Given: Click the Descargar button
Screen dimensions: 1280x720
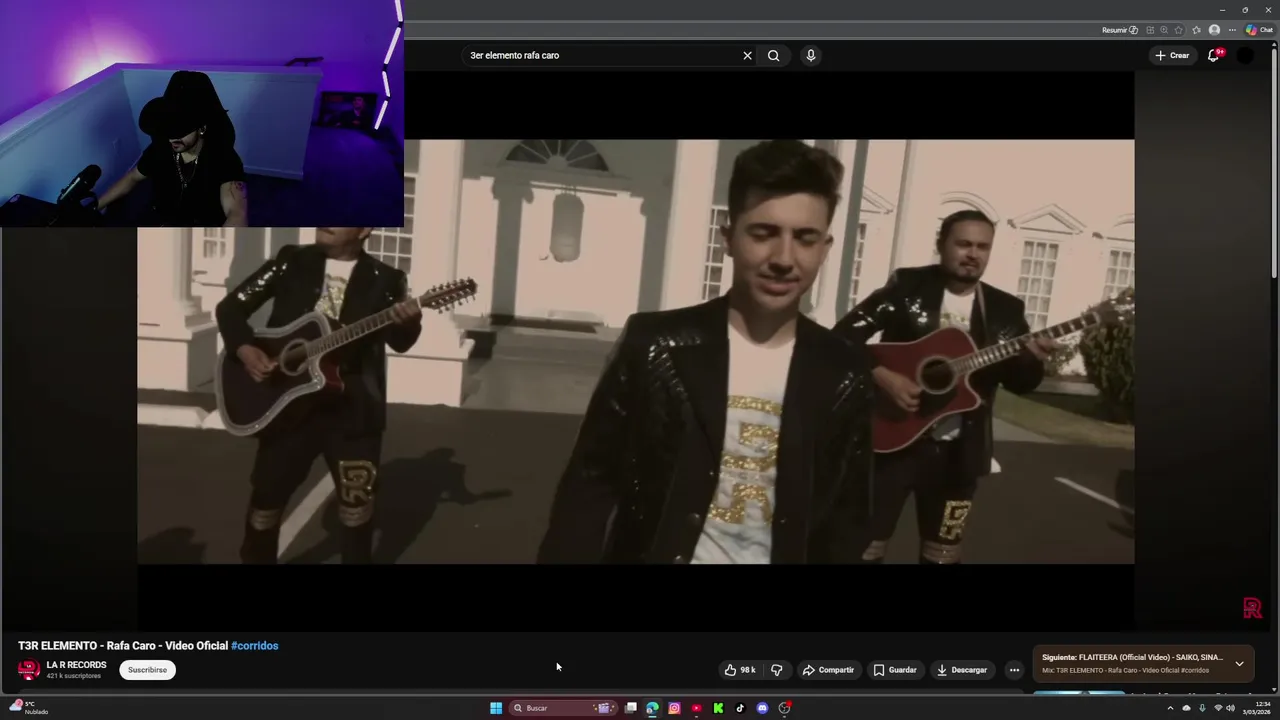Looking at the screenshot, I should tap(962, 670).
